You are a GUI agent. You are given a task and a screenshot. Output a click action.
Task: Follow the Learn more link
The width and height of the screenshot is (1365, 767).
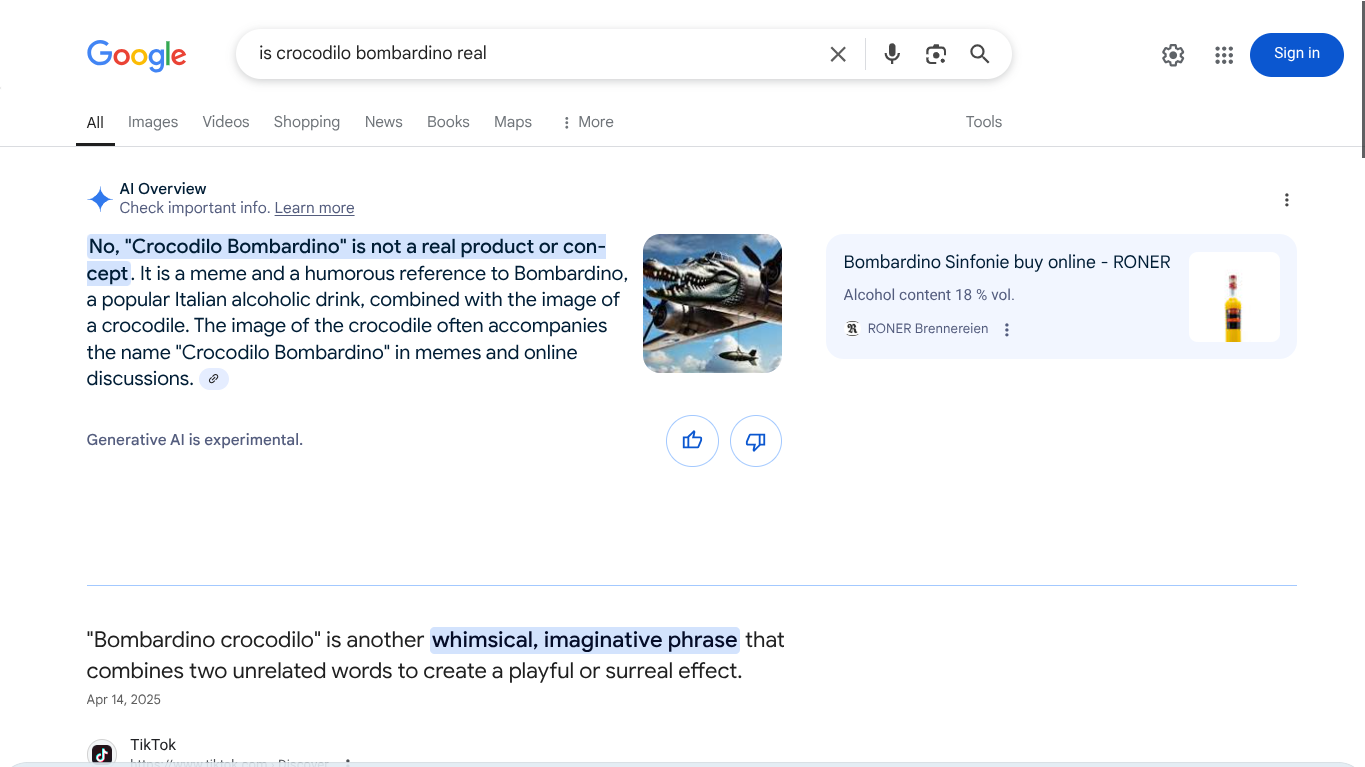[x=314, y=208]
